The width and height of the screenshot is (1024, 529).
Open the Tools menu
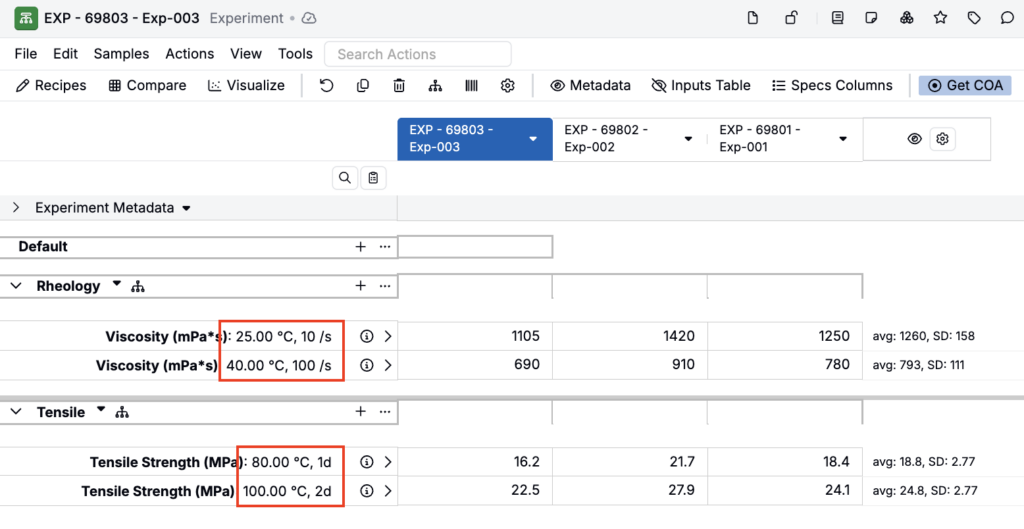point(295,54)
